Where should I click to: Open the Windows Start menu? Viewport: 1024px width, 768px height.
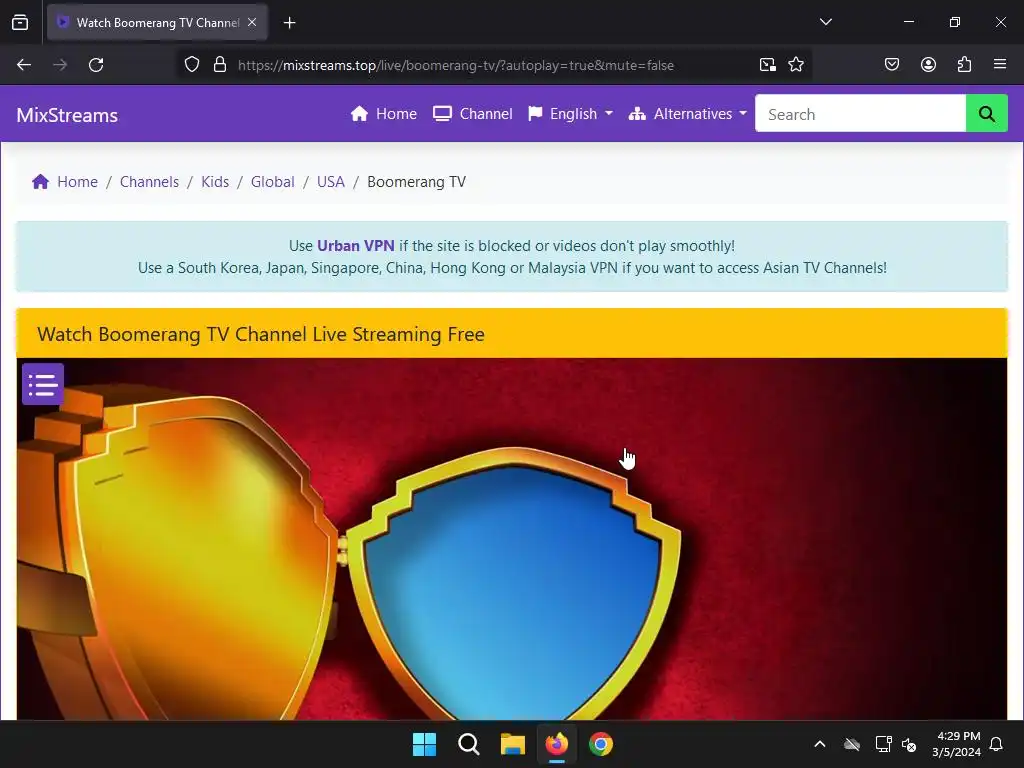(x=424, y=744)
